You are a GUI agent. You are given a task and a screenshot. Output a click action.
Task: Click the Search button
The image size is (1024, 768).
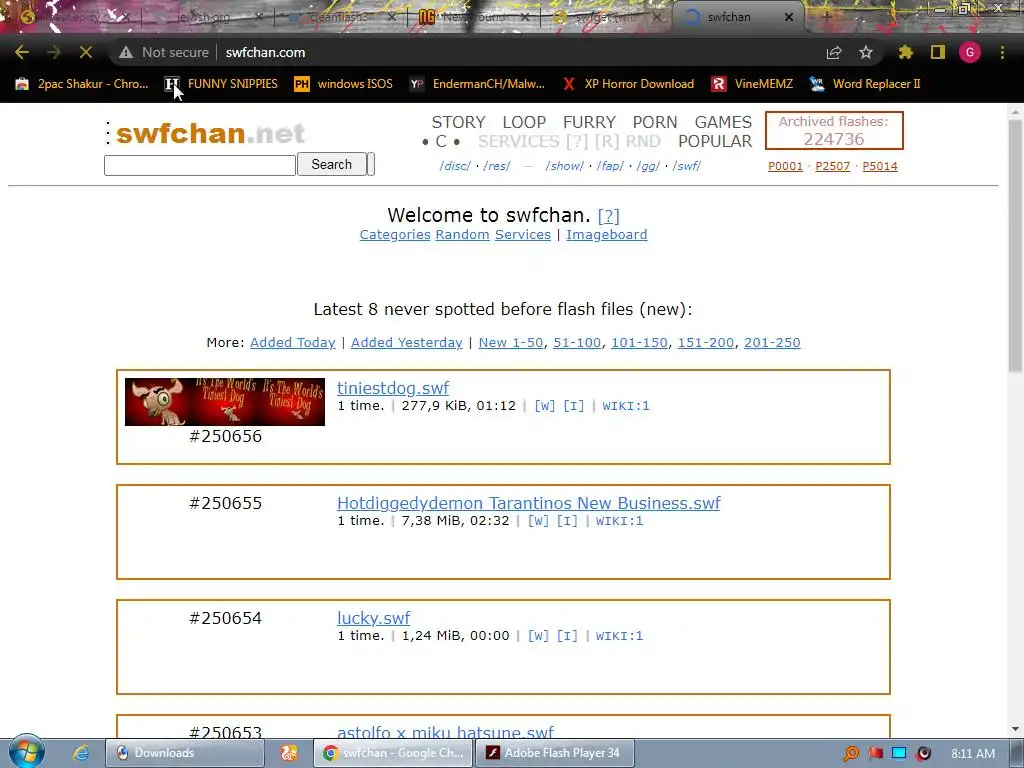[332, 165]
